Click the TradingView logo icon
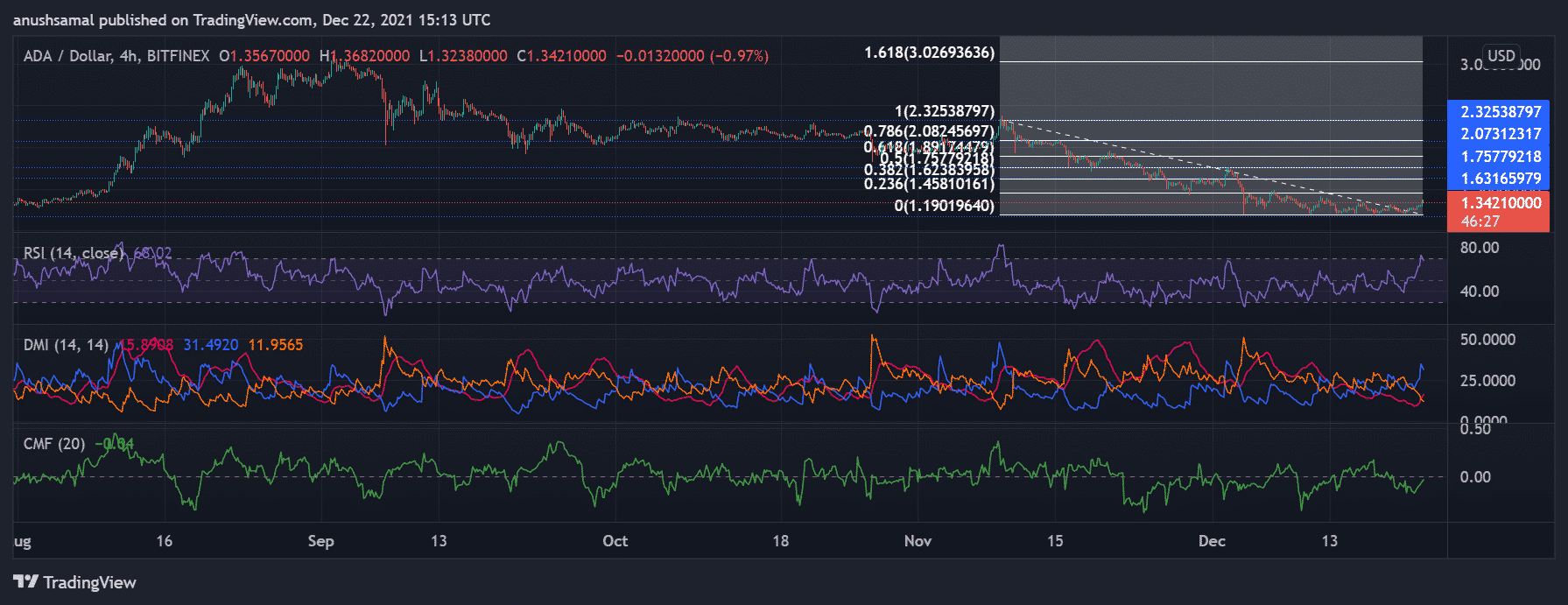Image resolution: width=1568 pixels, height=605 pixels. pyautogui.click(x=25, y=582)
